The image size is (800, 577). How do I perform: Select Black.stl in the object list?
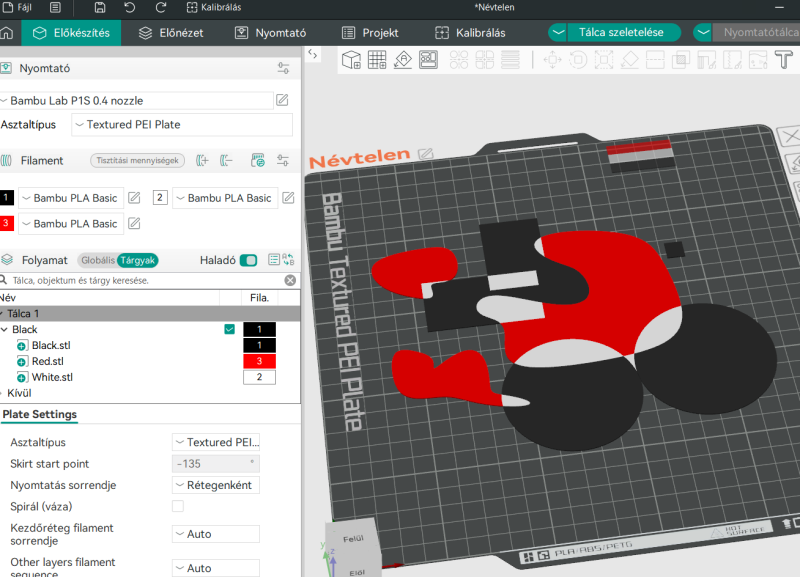click(x=51, y=345)
